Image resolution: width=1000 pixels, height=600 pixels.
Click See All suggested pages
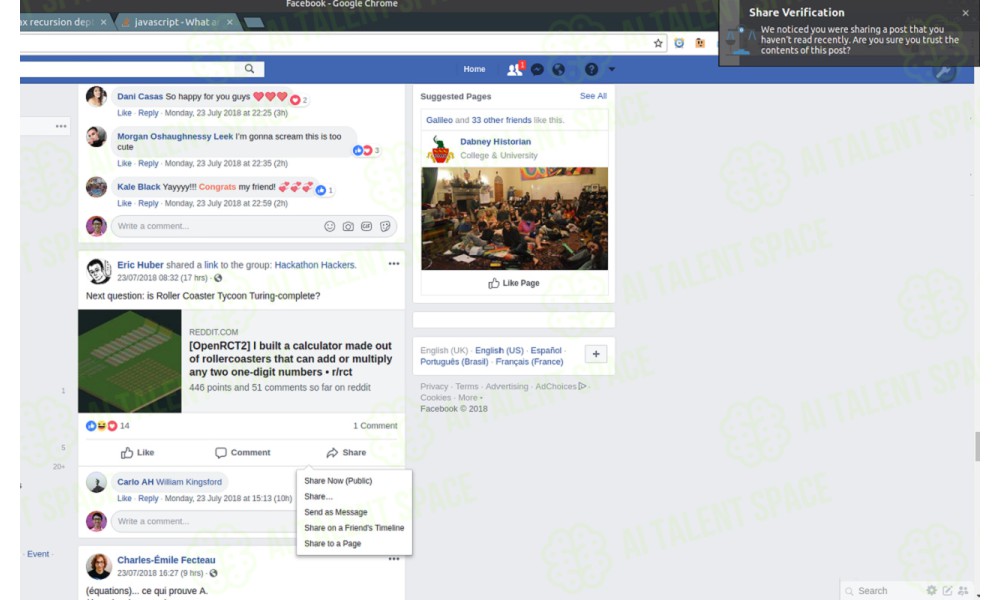(593, 96)
